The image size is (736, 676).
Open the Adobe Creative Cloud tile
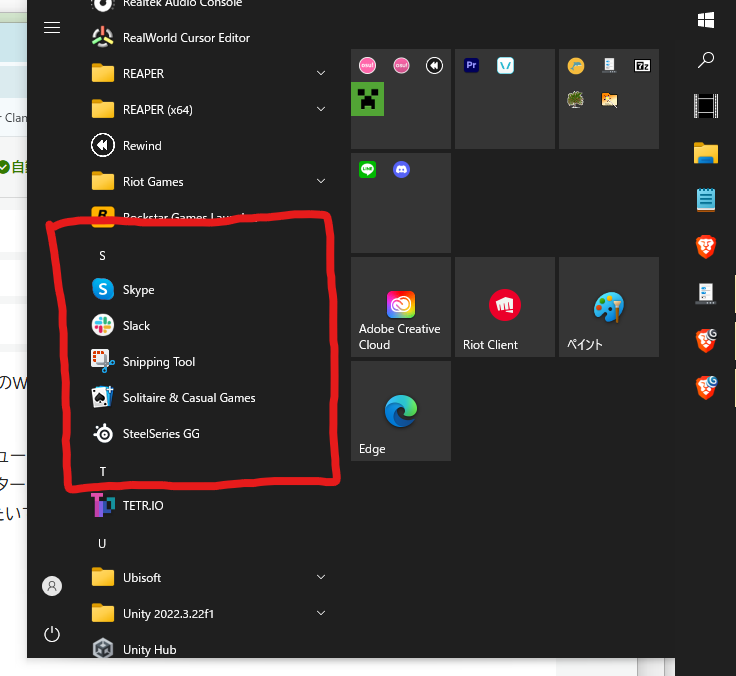tap(401, 307)
